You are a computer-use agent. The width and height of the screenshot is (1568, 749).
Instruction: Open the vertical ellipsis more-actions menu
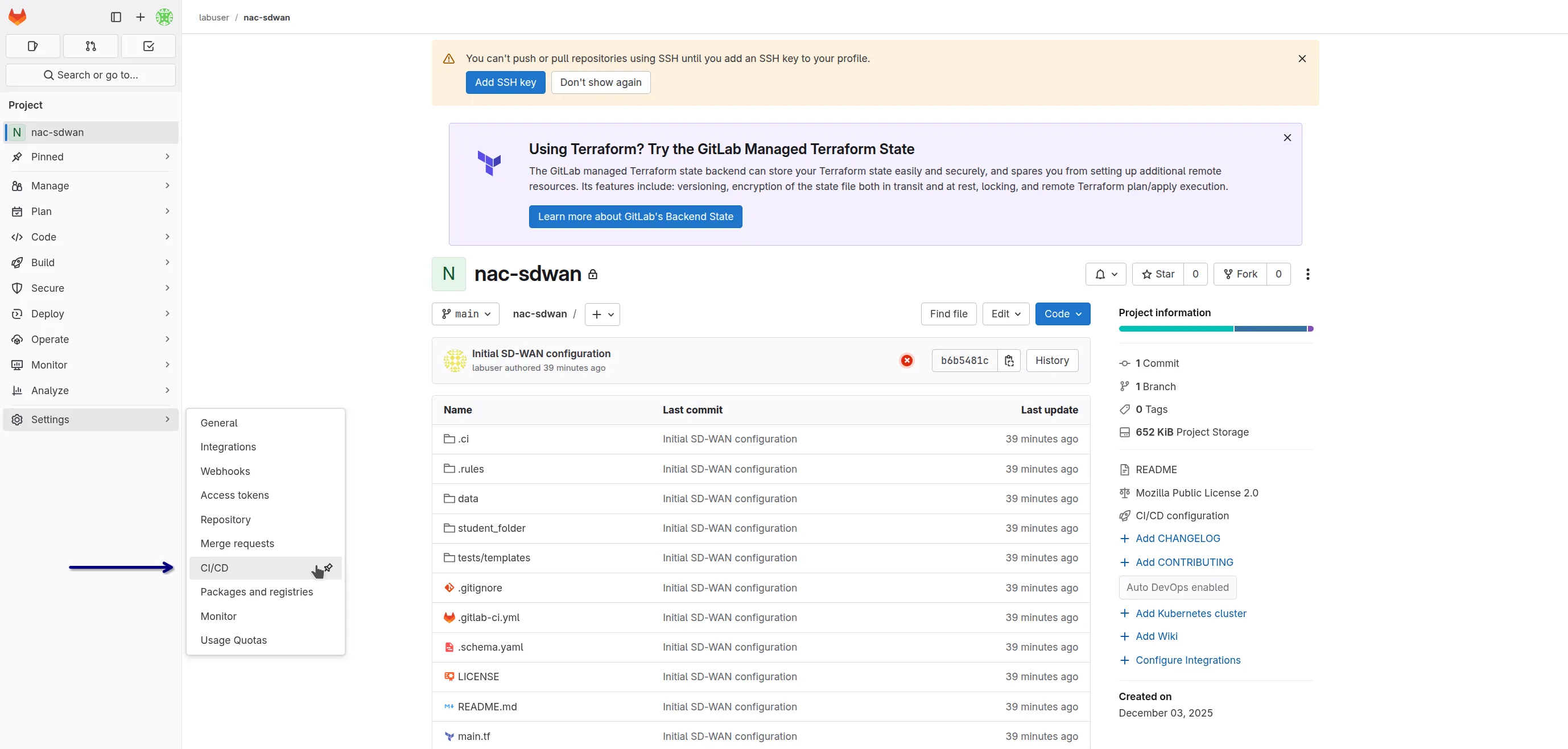(1307, 274)
